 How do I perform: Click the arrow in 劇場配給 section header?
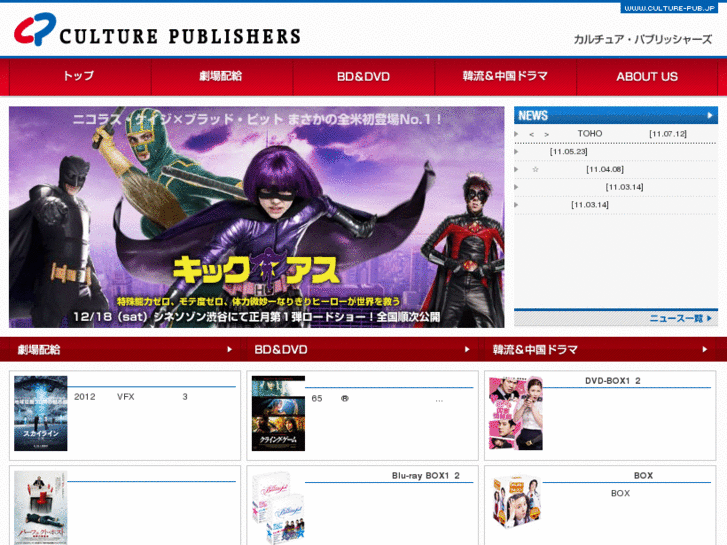(230, 349)
